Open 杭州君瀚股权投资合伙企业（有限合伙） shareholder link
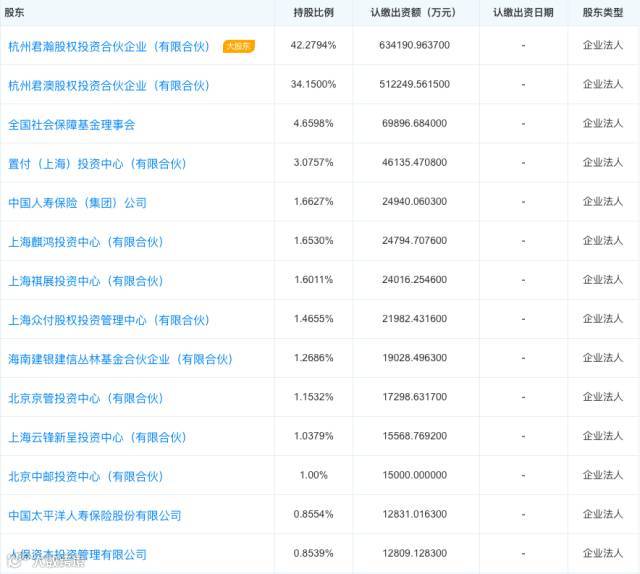This screenshot has height=574, width=640. (x=109, y=47)
